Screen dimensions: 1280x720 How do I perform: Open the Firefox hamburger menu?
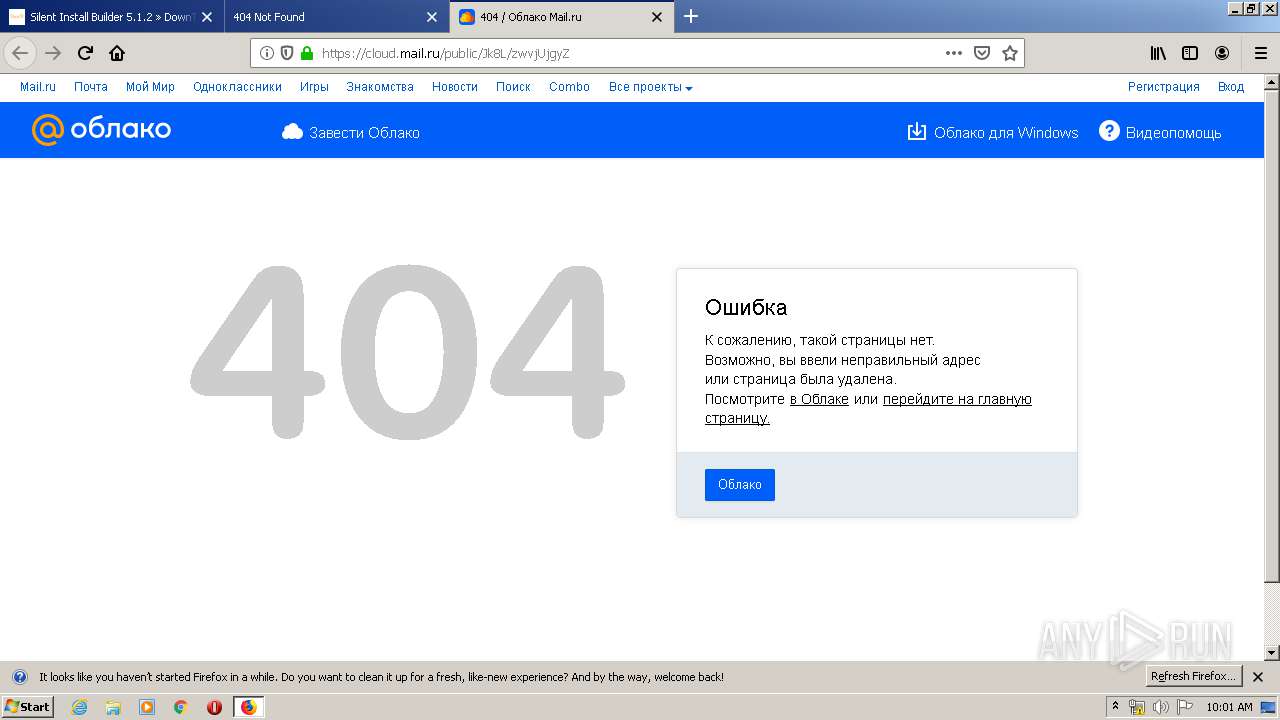1260,53
